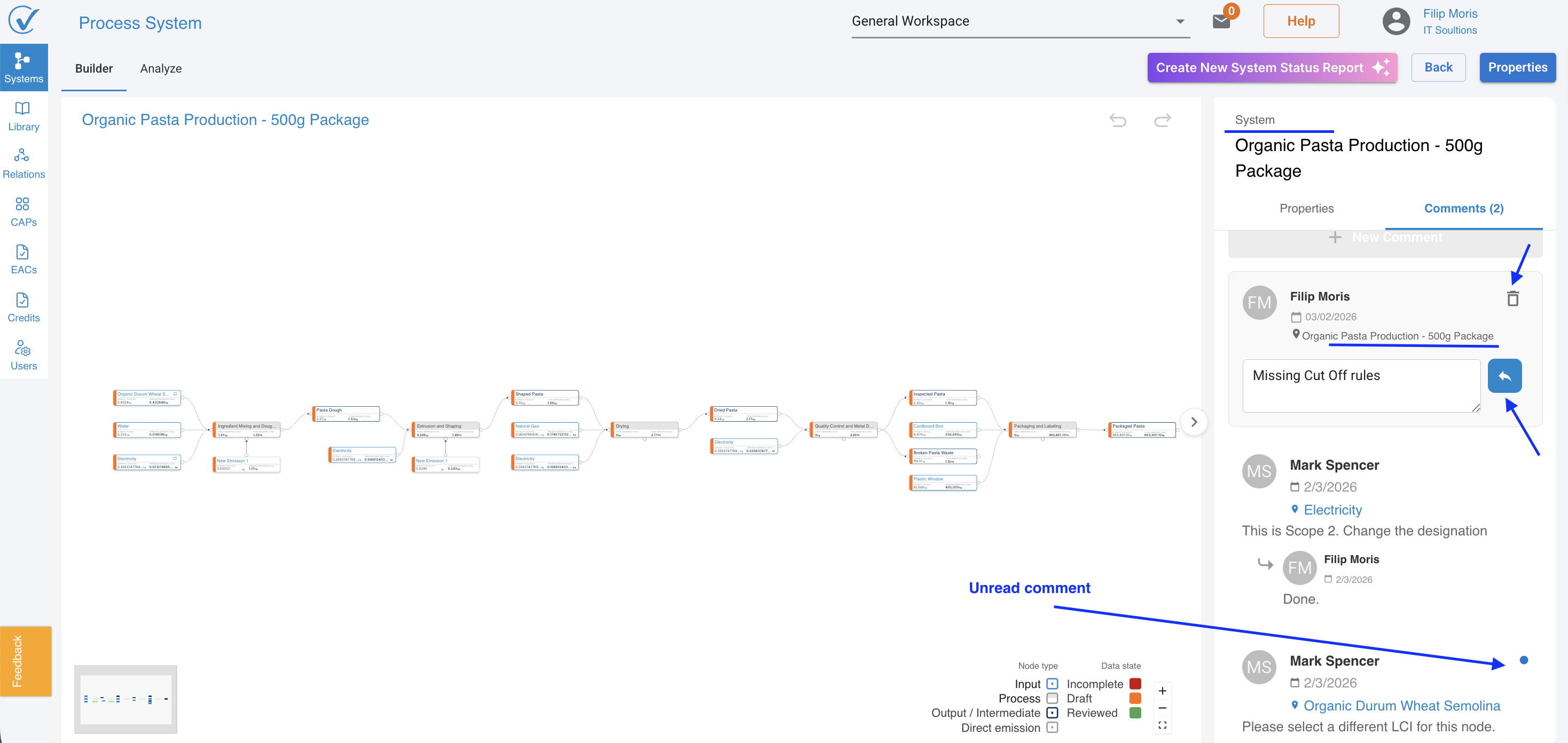Click the undo arrow in canvas header

pyautogui.click(x=1118, y=120)
